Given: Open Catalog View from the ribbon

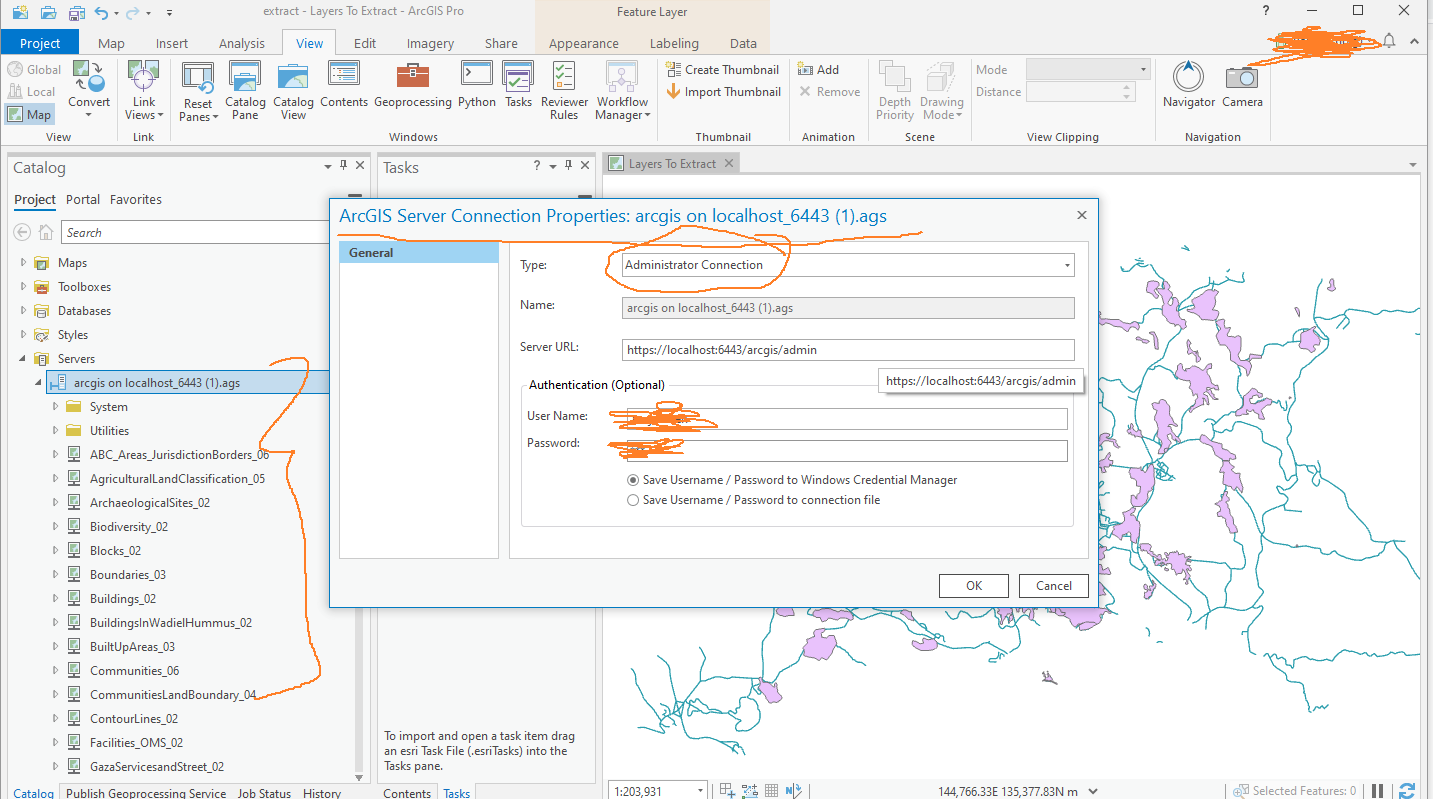Looking at the screenshot, I should [293, 91].
